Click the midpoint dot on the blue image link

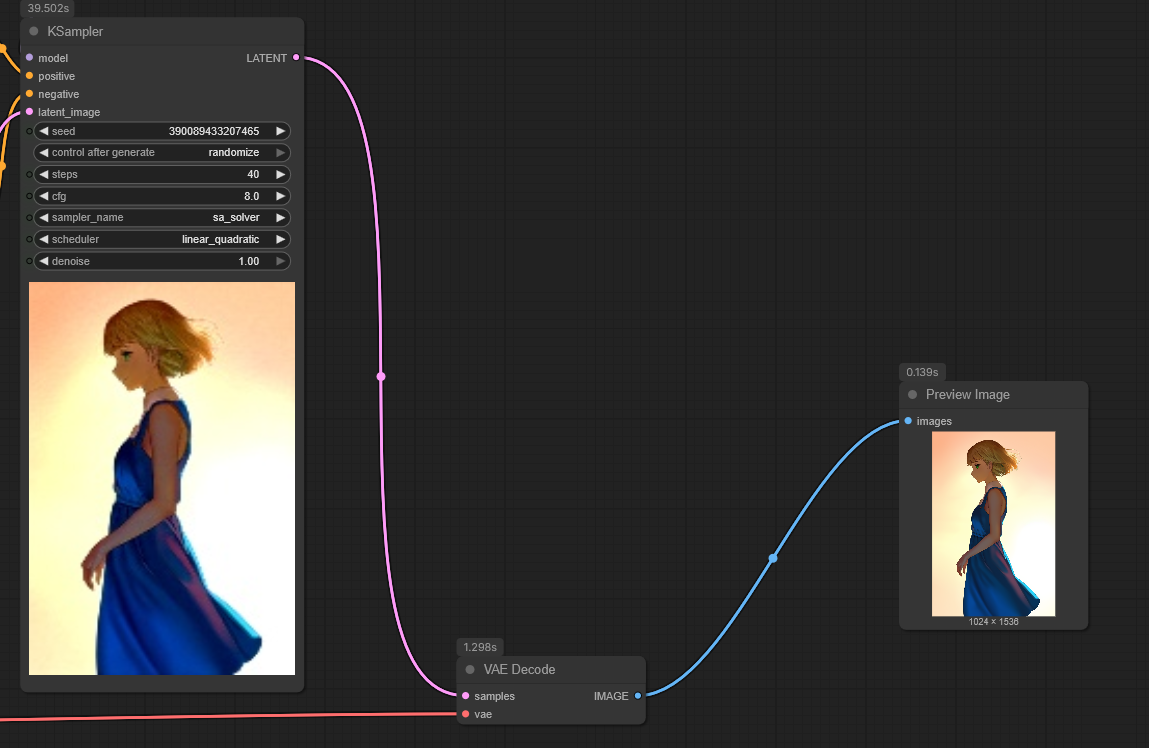pyautogui.click(x=772, y=558)
